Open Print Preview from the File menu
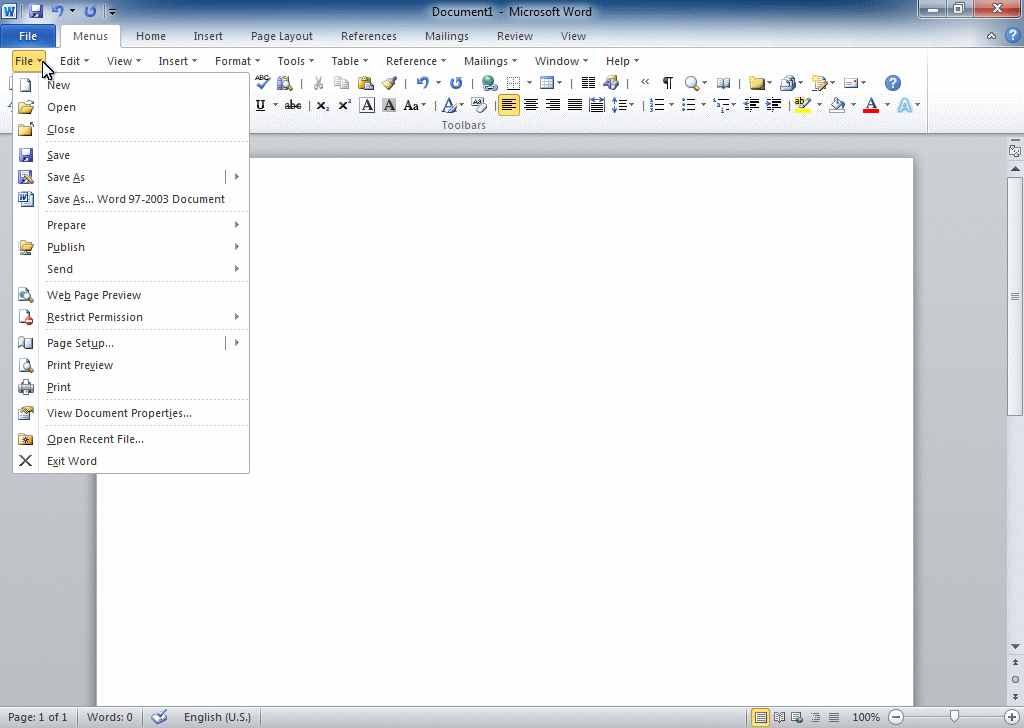 tap(79, 365)
